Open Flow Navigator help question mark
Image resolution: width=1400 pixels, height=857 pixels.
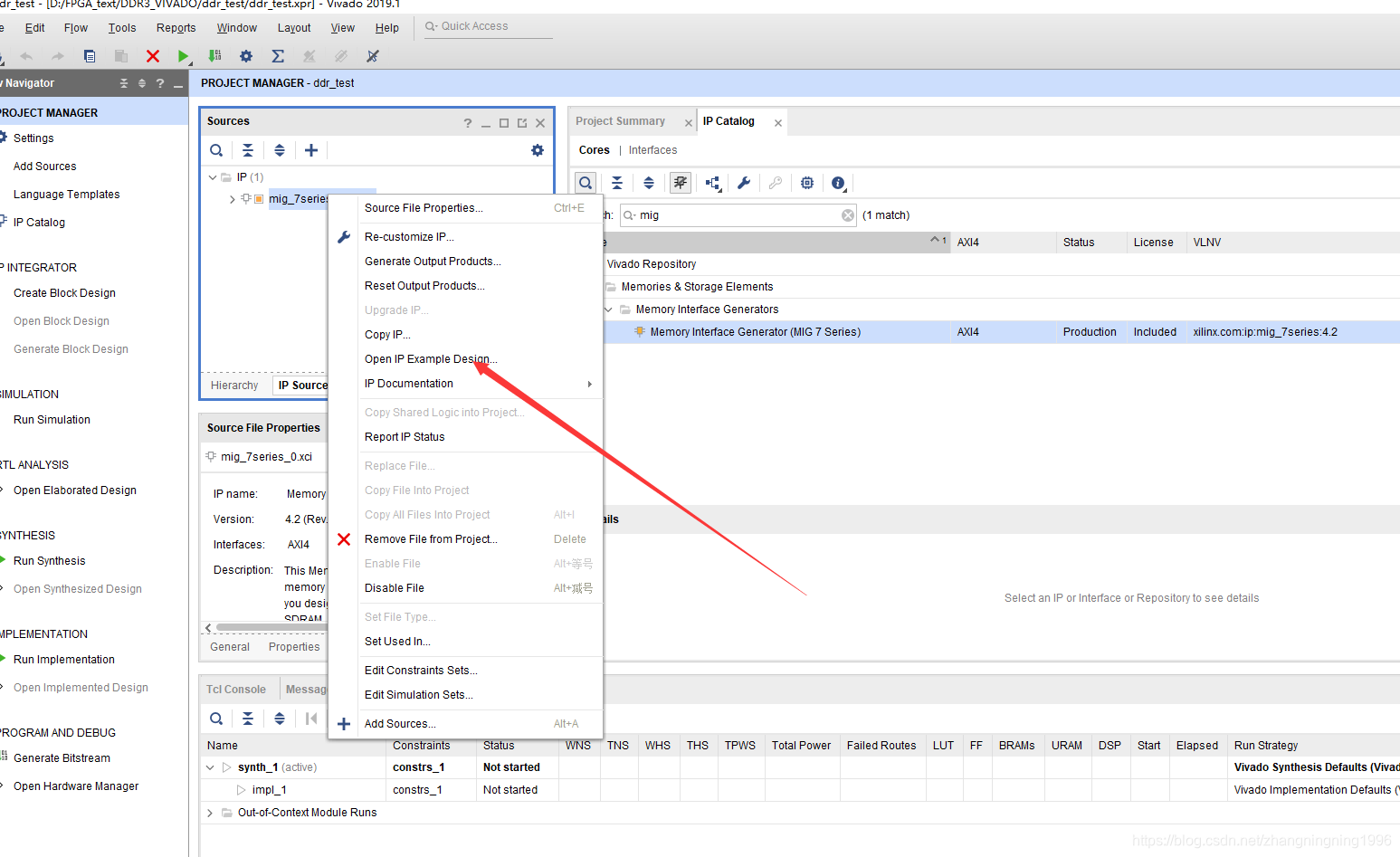click(x=160, y=83)
